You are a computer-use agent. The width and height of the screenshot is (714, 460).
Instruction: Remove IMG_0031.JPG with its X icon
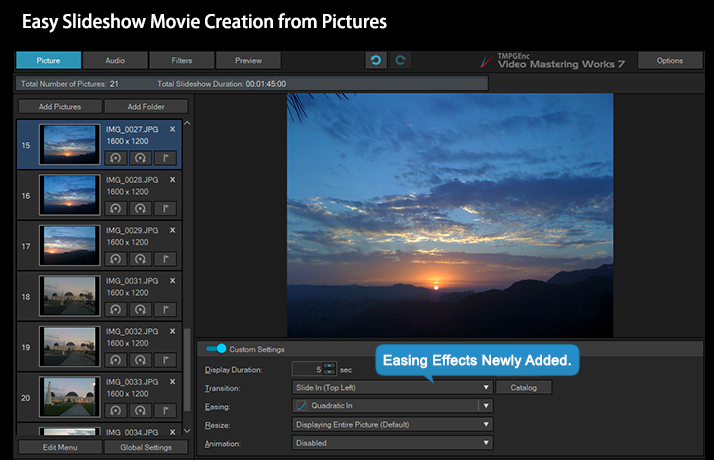pos(173,281)
